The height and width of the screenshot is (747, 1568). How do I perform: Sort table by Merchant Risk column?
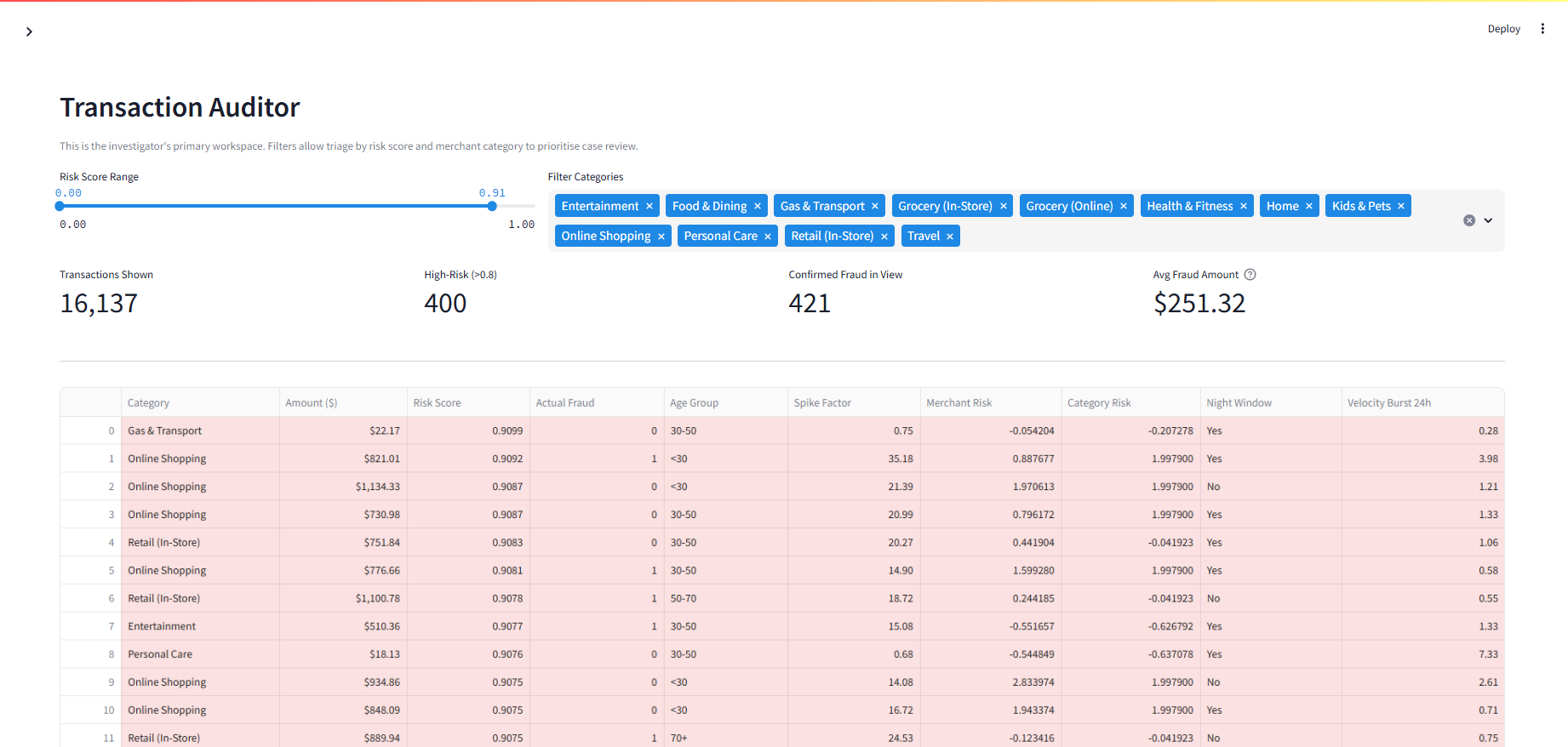coord(991,402)
